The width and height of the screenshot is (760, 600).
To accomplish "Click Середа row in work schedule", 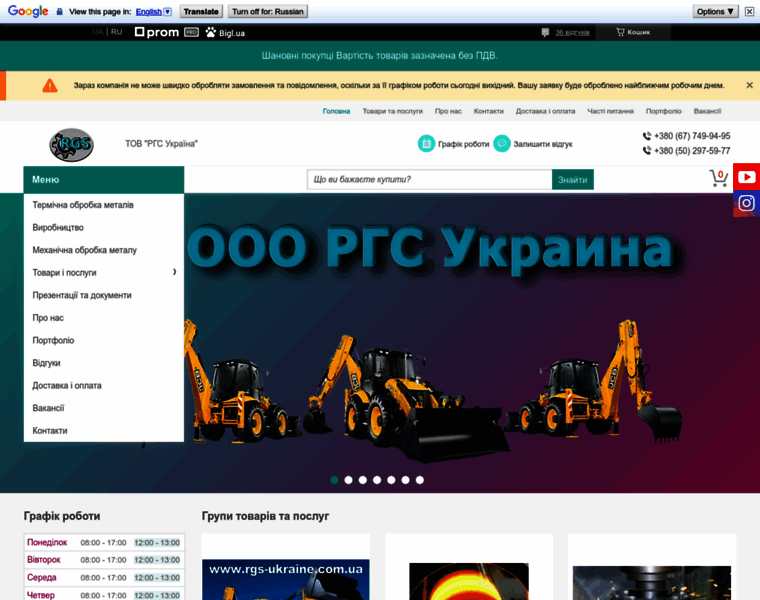I will (x=104, y=577).
